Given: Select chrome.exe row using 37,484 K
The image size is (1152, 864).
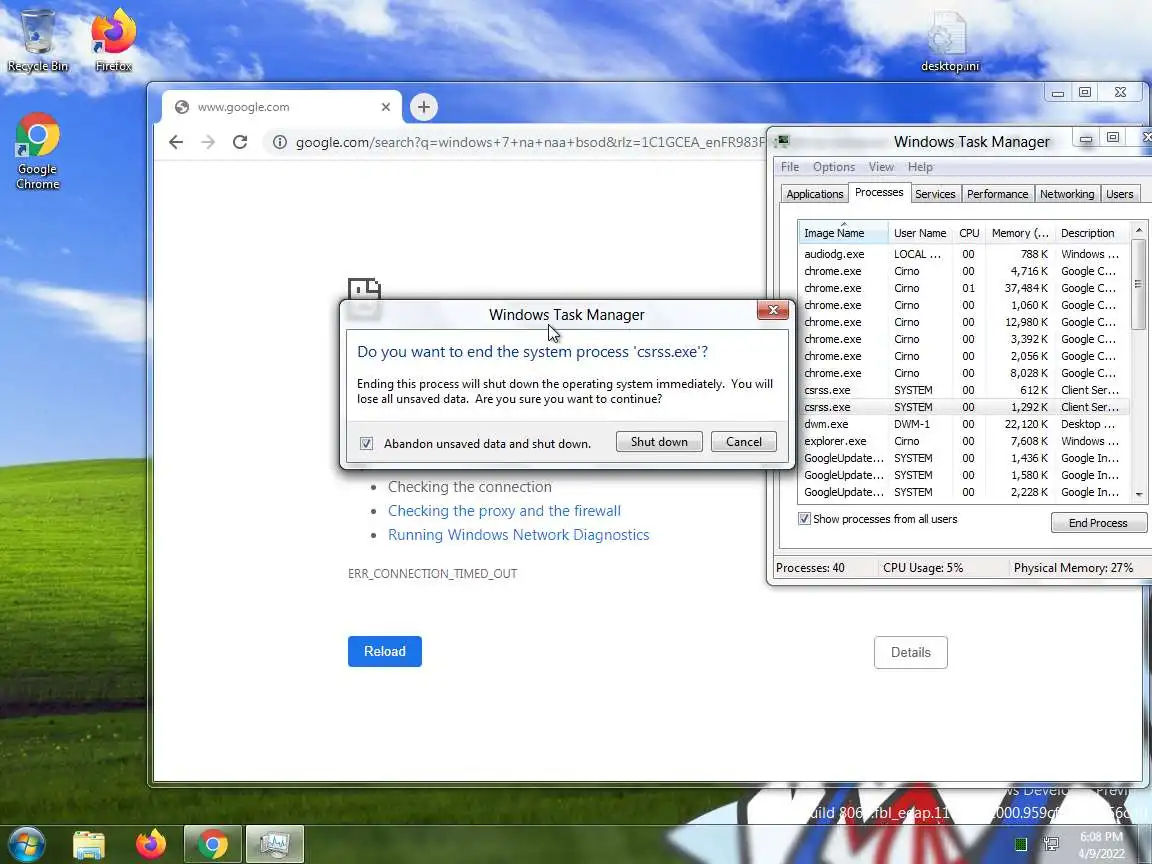Looking at the screenshot, I should pyautogui.click(x=964, y=288).
